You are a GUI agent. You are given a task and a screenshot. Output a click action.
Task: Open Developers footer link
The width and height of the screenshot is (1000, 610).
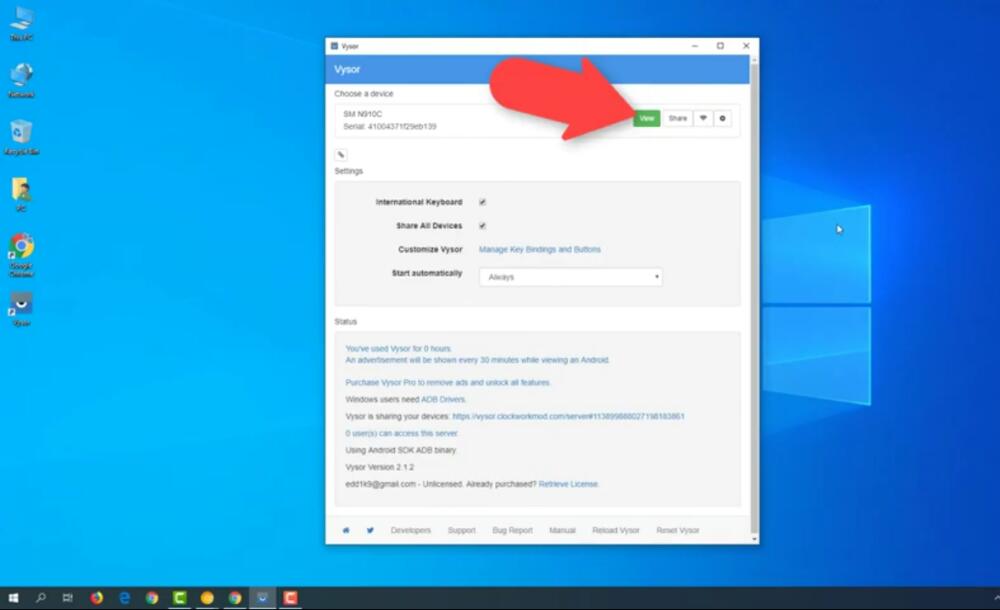pyautogui.click(x=411, y=530)
